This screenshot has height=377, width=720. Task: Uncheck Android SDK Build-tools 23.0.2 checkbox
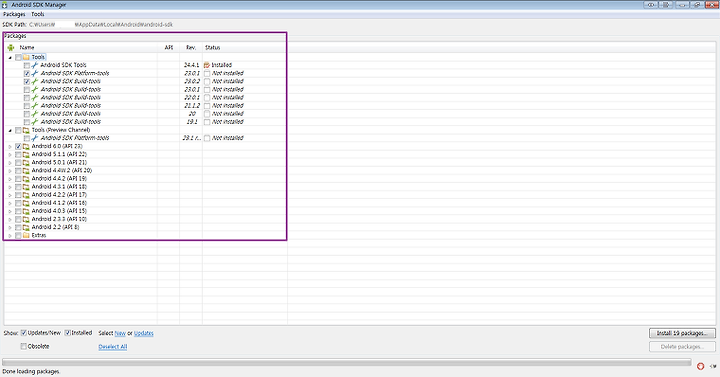tap(27, 82)
